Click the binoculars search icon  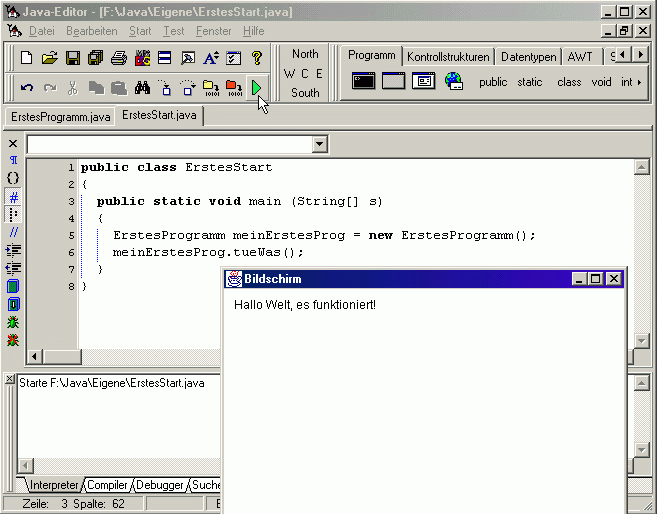tap(142, 88)
